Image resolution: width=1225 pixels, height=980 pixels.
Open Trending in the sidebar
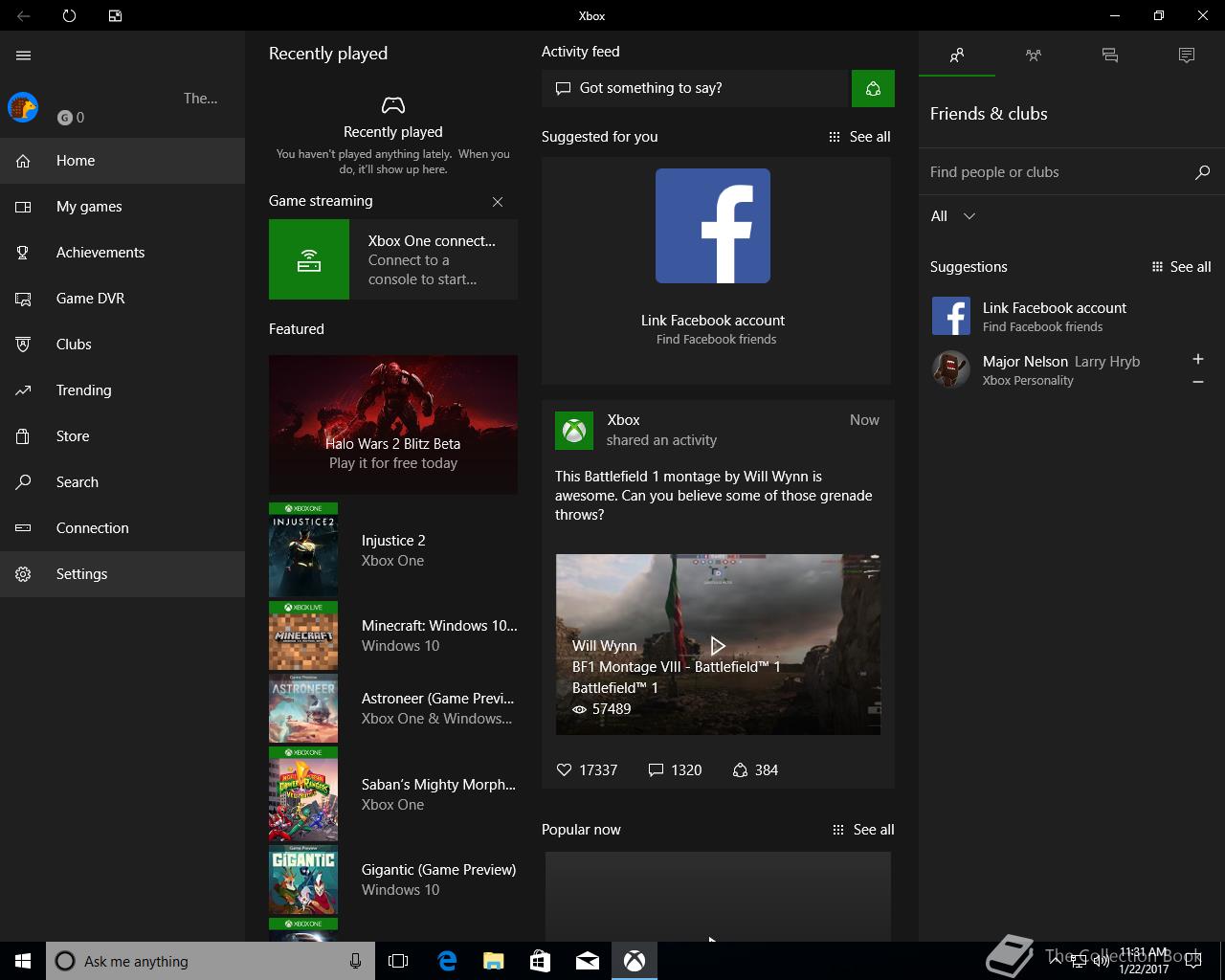(x=122, y=390)
